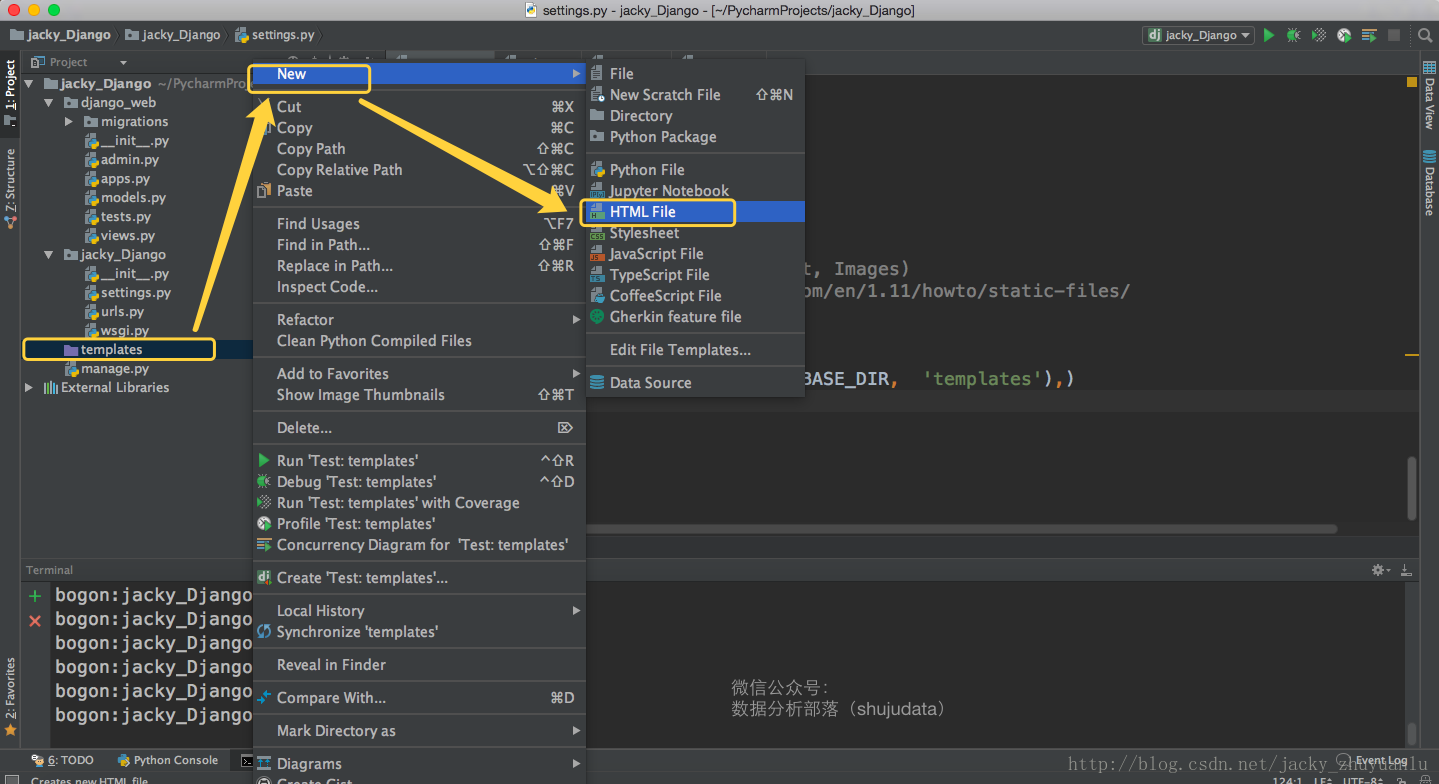1439x784 pixels.
Task: Run the jacky_Django configuration with green play icon
Action: click(x=1269, y=35)
